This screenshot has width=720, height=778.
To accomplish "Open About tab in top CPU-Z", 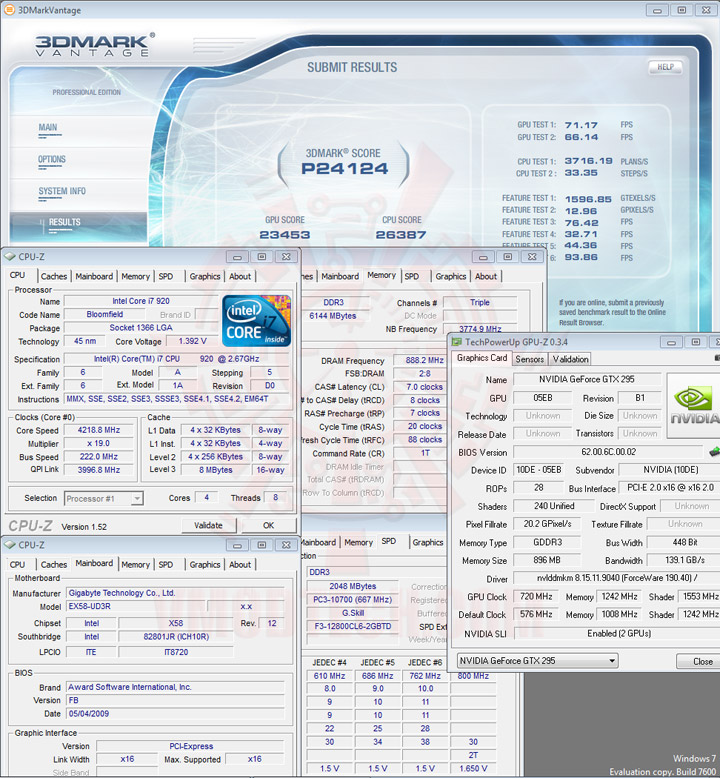I will (240, 276).
